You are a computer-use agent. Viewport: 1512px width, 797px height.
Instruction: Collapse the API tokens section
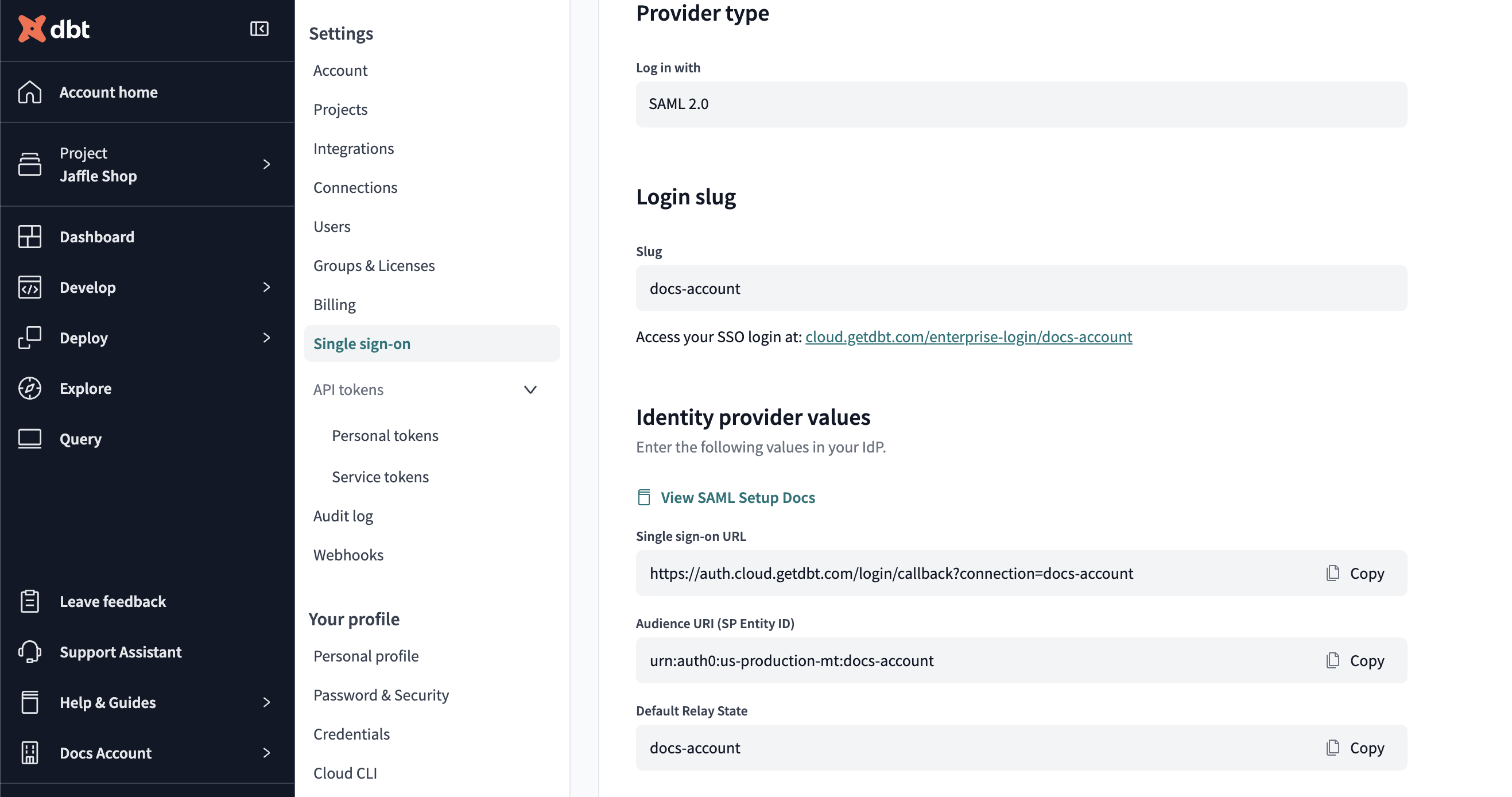[530, 389]
